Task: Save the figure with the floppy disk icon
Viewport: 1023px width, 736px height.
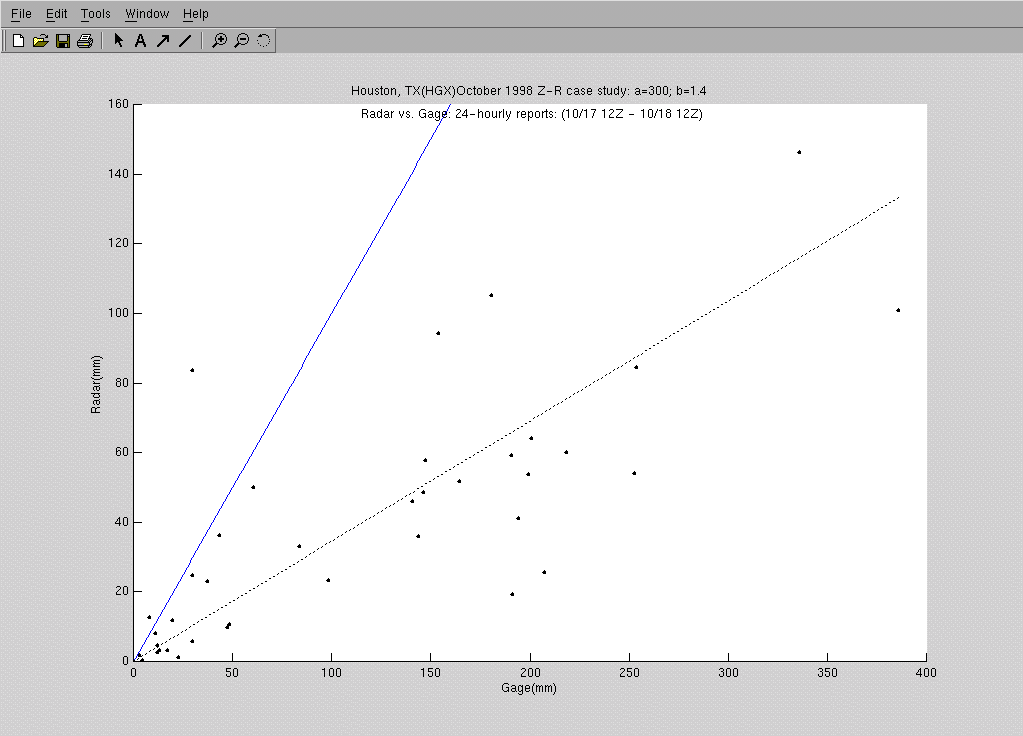Action: coord(63,40)
